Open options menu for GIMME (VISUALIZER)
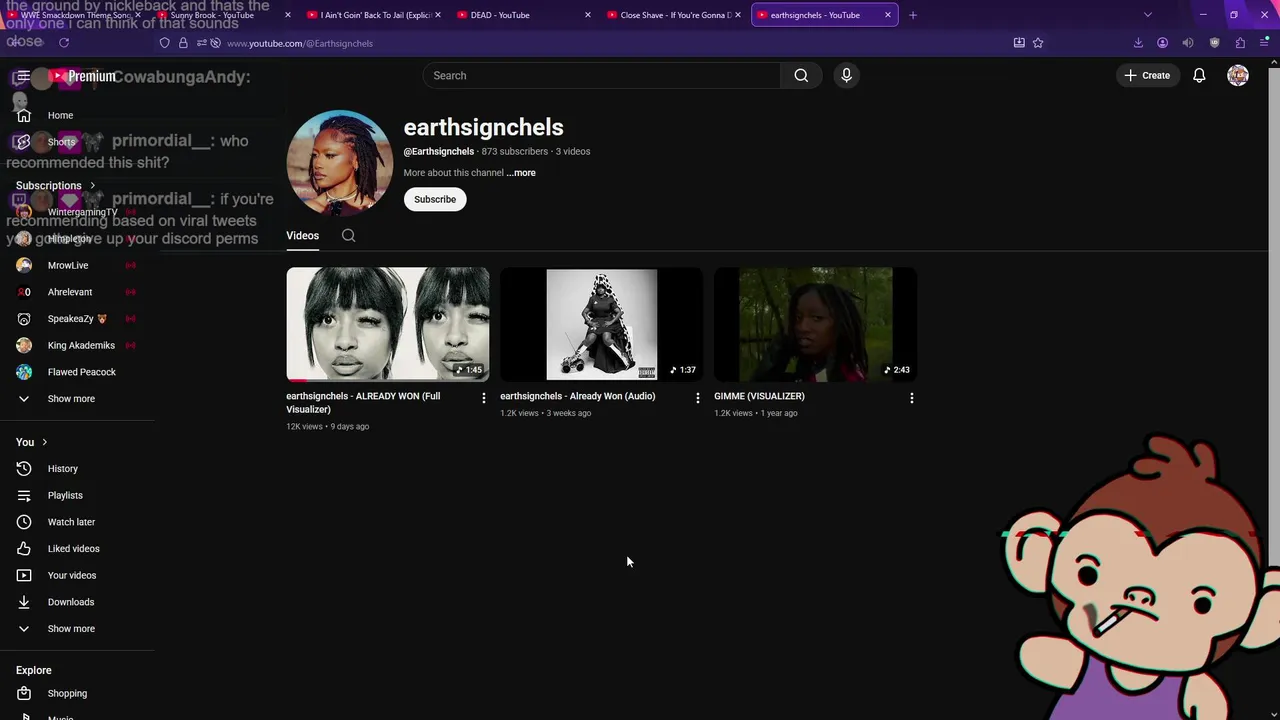1280x720 pixels. (912, 398)
